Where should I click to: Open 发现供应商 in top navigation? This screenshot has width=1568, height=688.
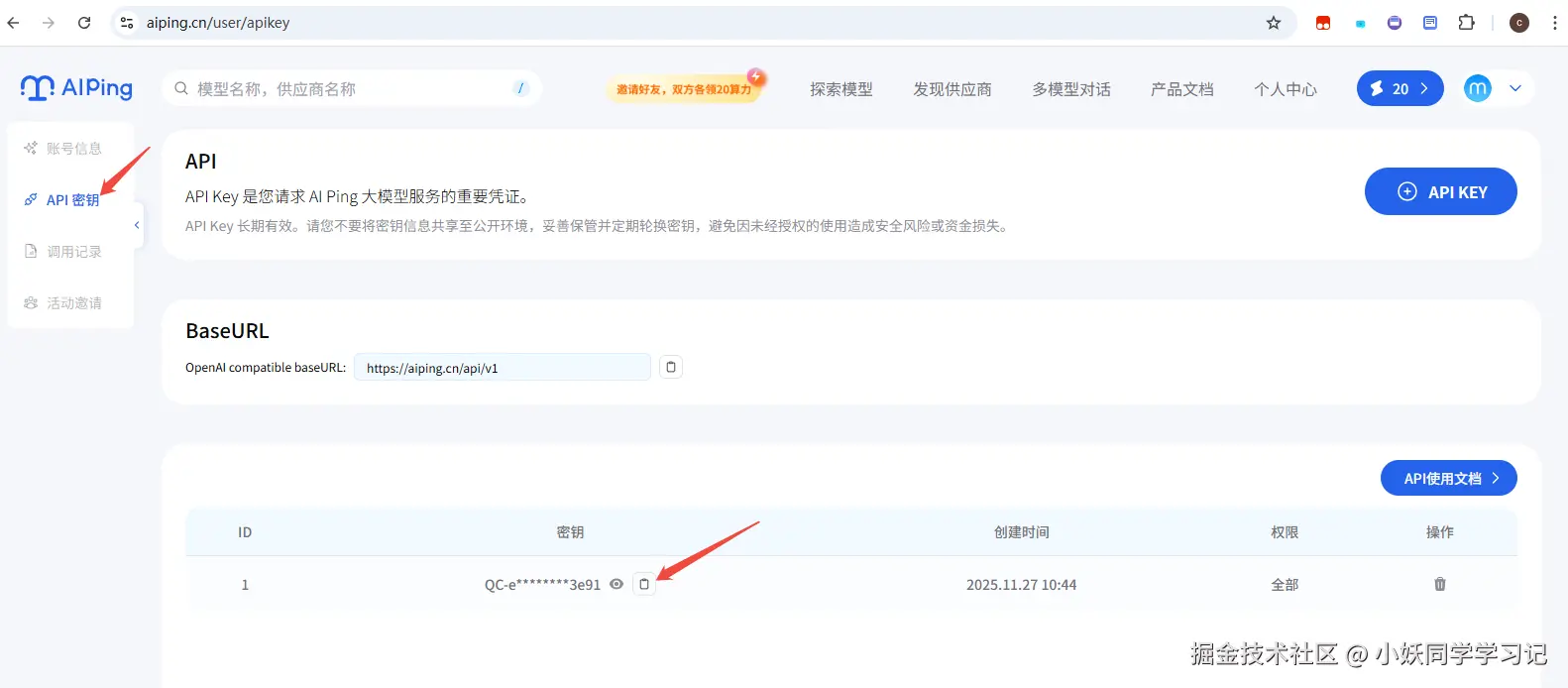(x=952, y=89)
